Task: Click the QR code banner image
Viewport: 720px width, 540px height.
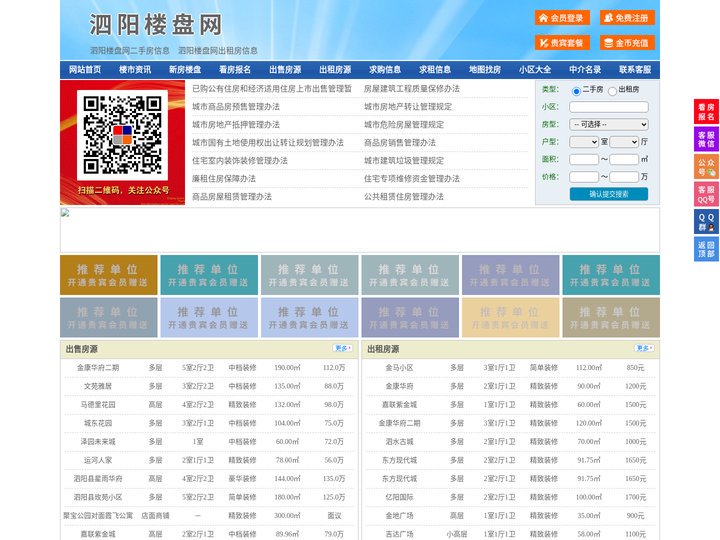Action: [123, 142]
